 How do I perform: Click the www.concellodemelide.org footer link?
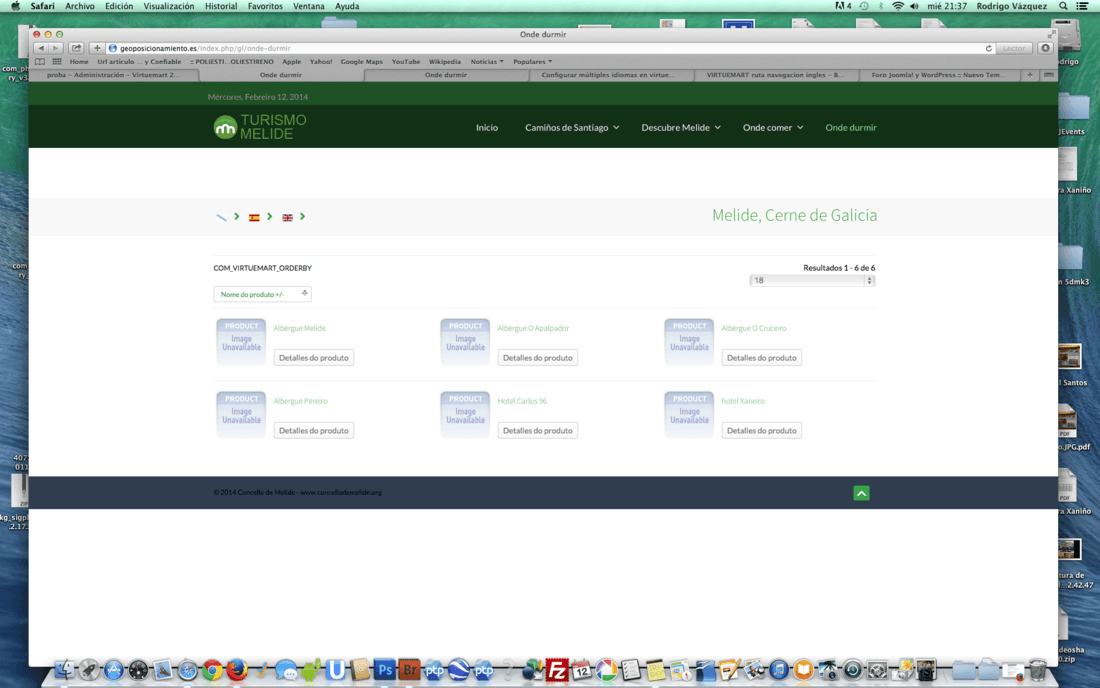[x=341, y=492]
